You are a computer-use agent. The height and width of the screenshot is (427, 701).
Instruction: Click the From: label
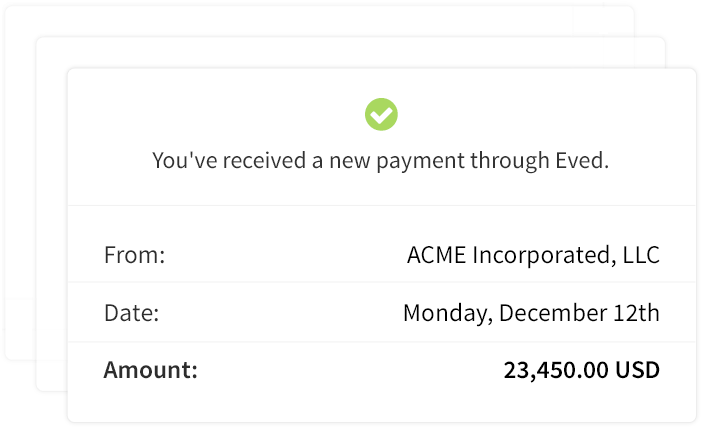[135, 255]
